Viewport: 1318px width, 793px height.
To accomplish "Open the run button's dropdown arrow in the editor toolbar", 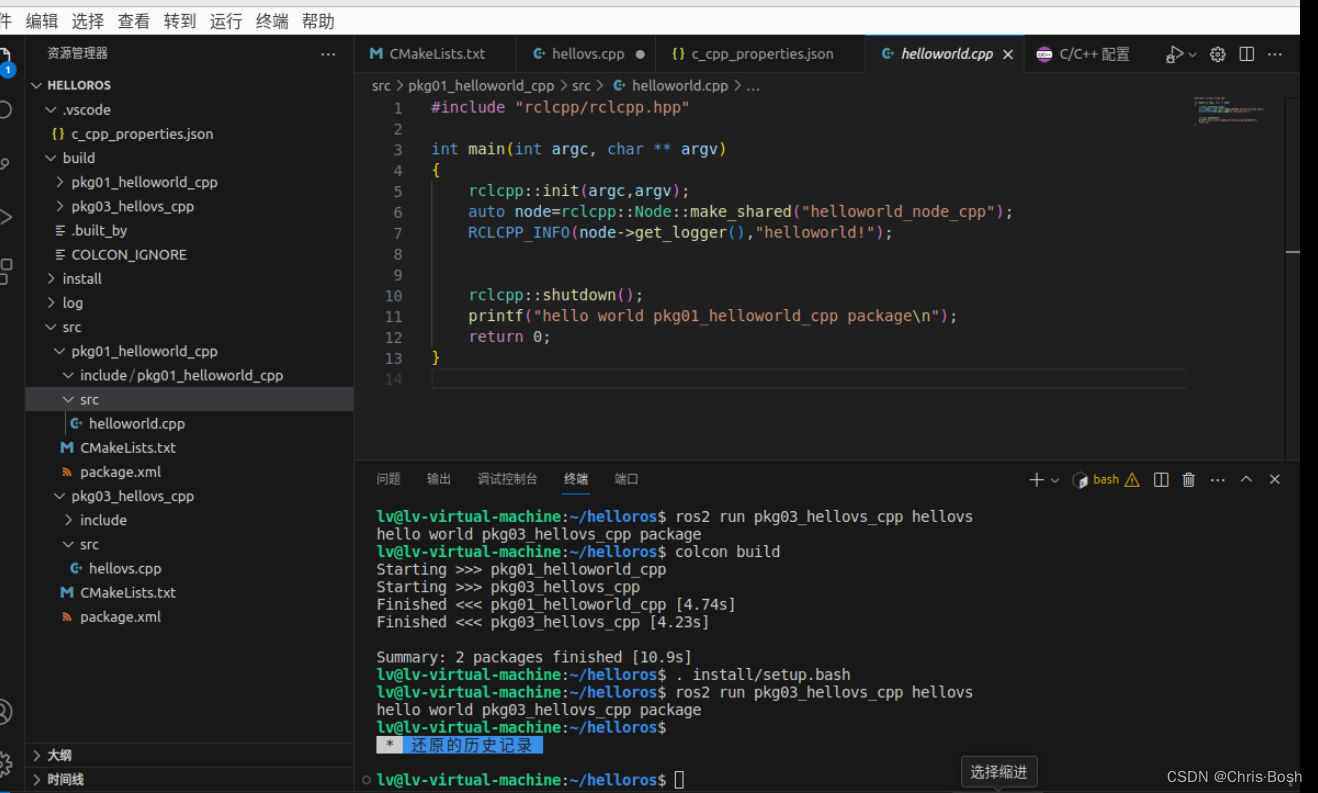I will [x=1192, y=55].
